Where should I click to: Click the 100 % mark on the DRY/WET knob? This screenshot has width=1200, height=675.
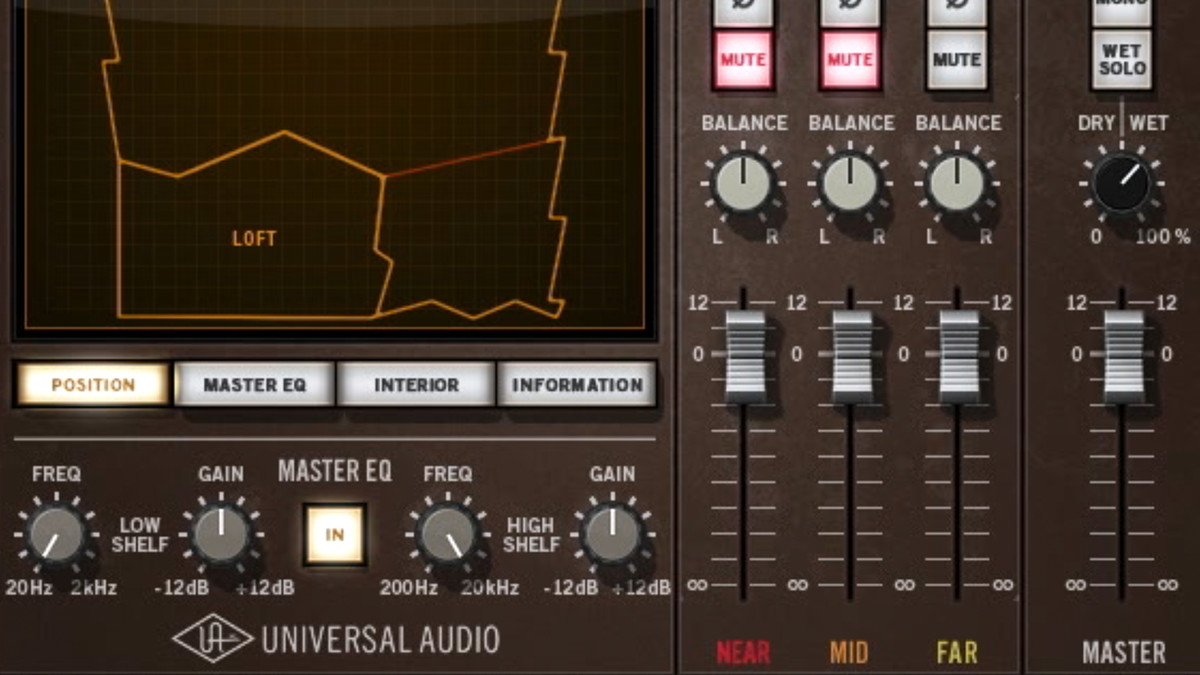click(1163, 237)
